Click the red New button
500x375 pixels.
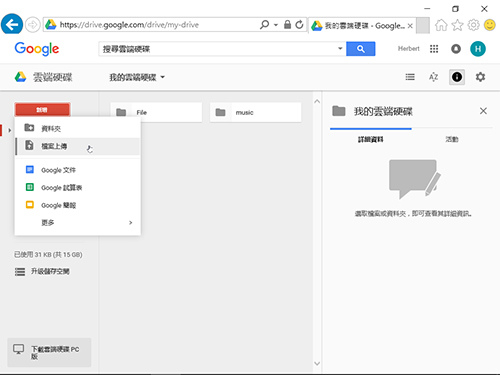42,110
